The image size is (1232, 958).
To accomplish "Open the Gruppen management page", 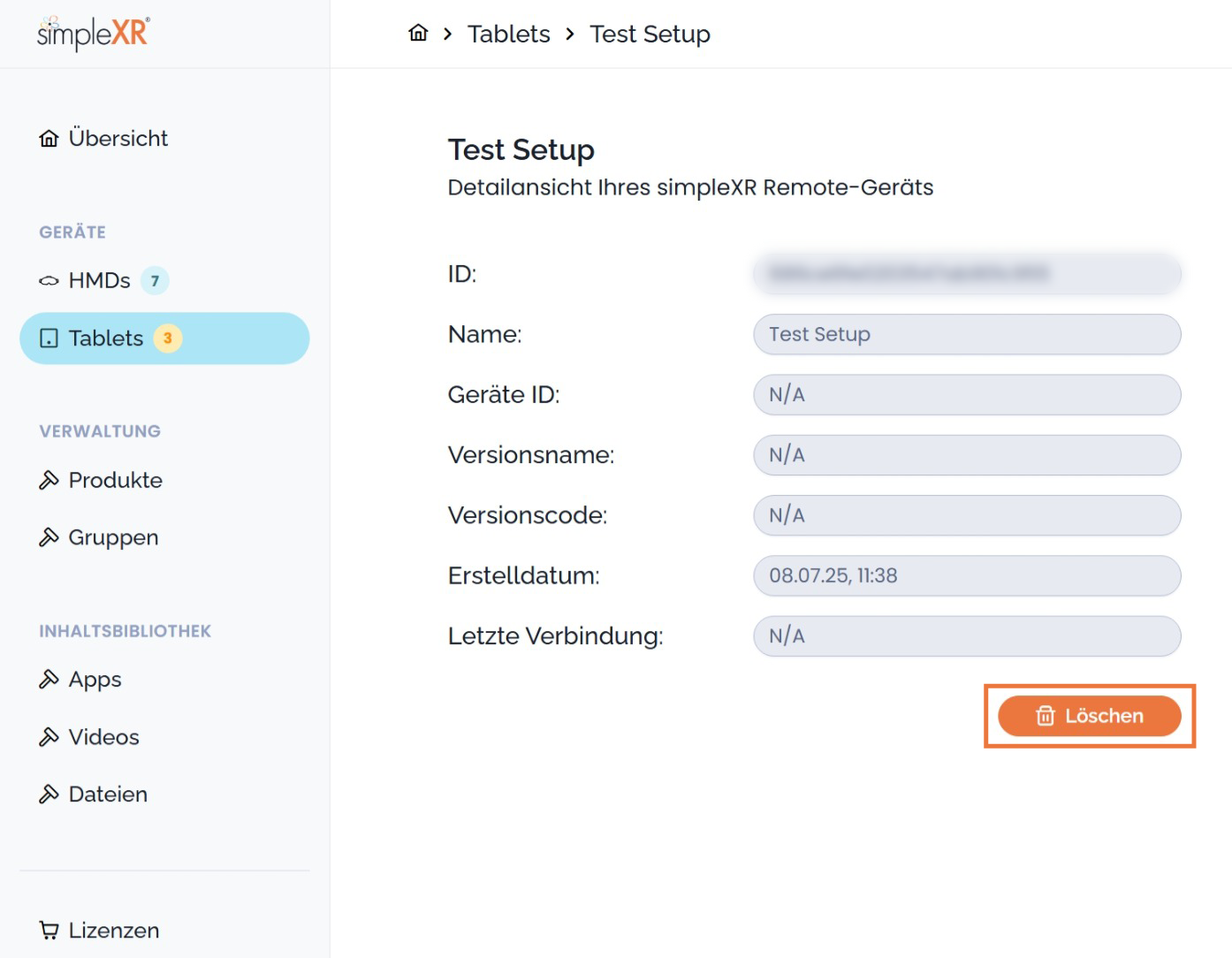I will click(113, 537).
